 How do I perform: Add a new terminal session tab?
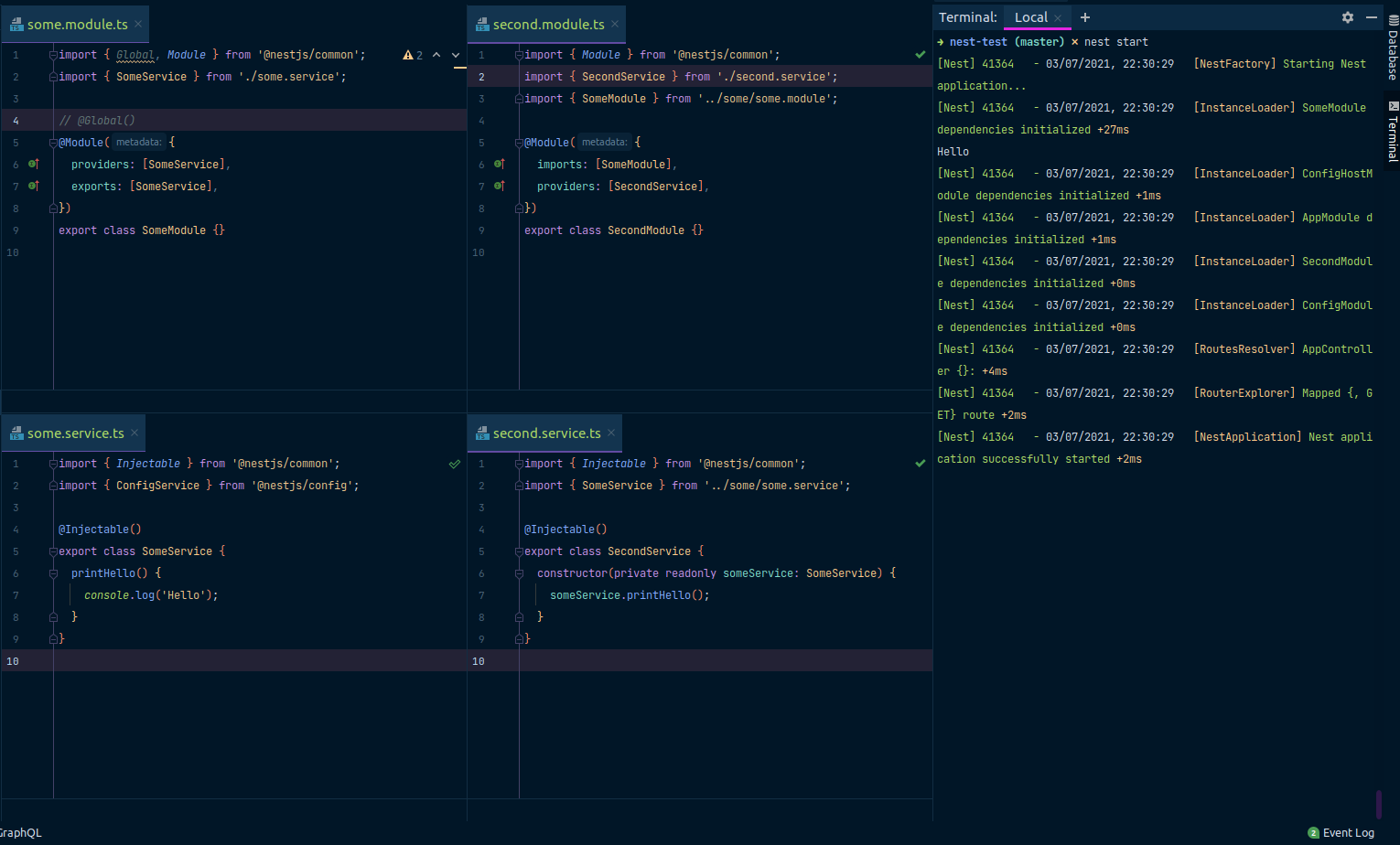[x=1085, y=17]
